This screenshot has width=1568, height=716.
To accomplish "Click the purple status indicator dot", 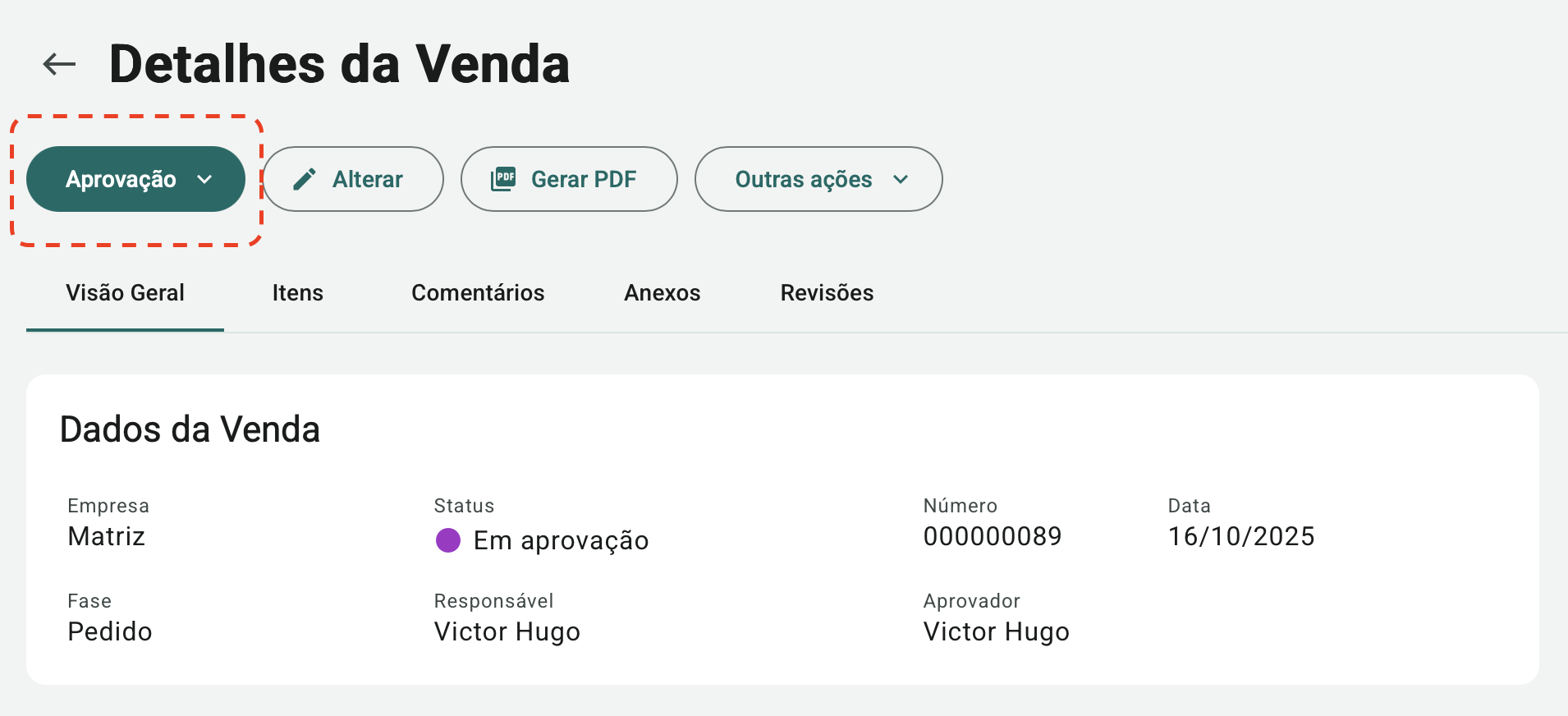I will (448, 540).
